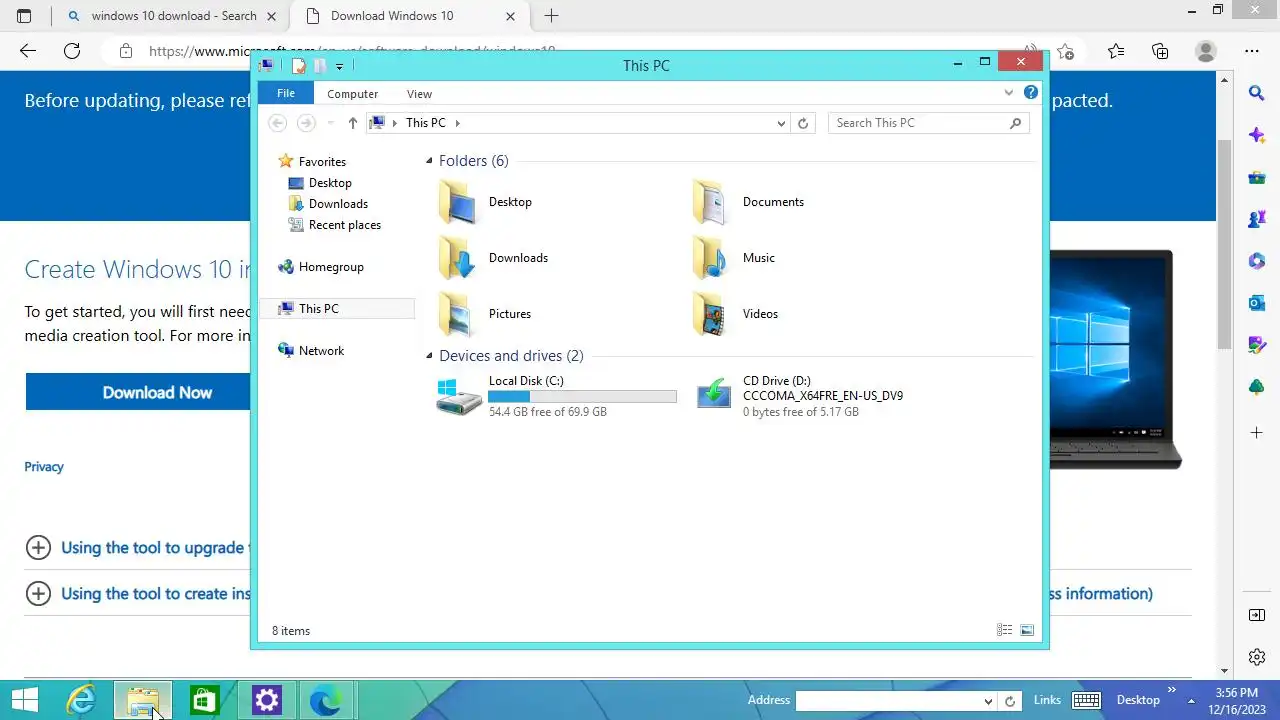Open Edge tab actions menu

pyautogui.click(x=24, y=16)
